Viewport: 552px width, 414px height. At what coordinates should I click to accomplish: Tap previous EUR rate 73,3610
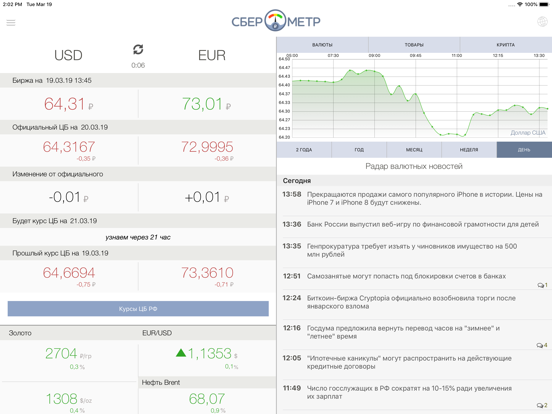click(x=207, y=273)
